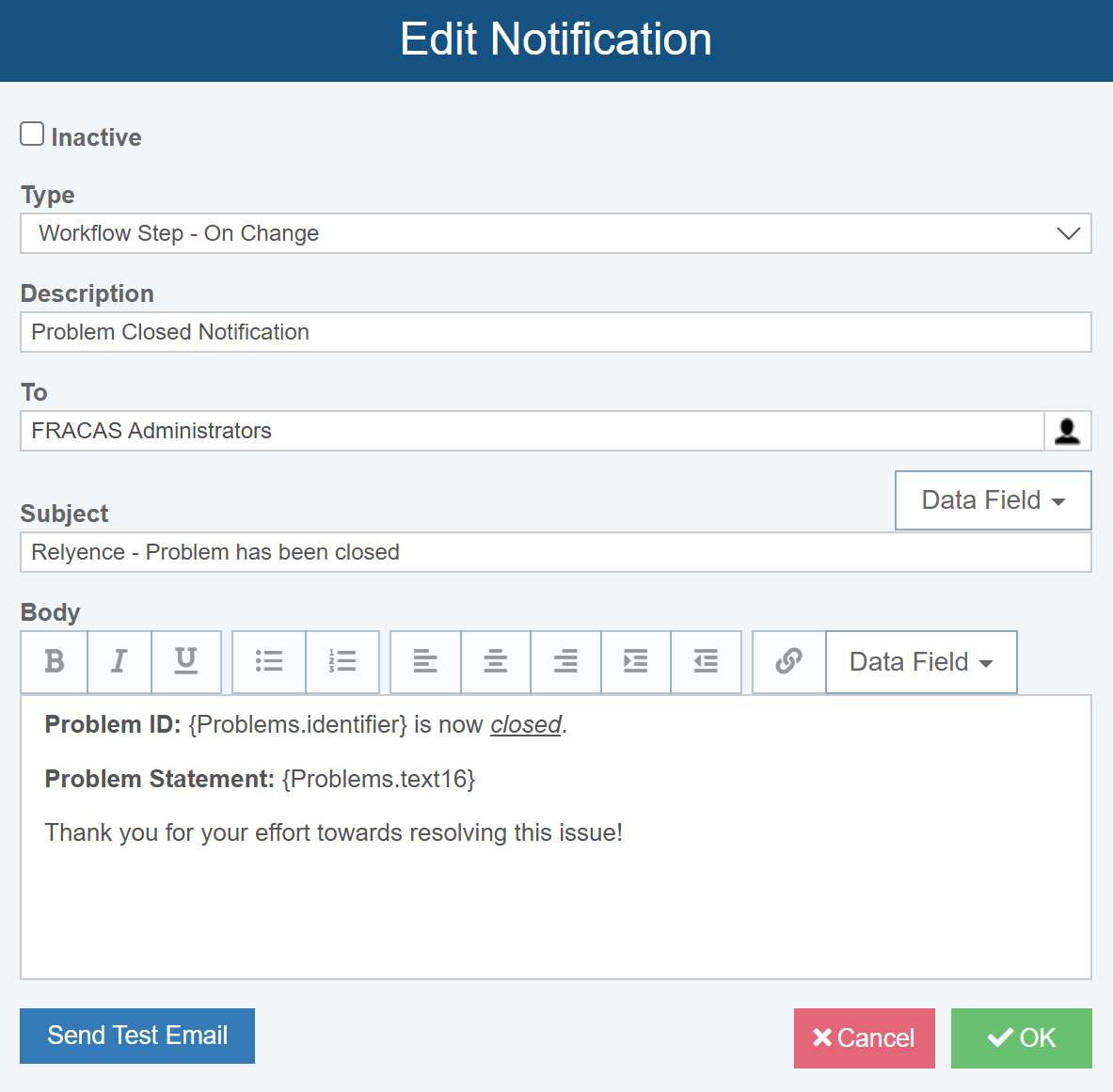
Task: Check the Inactive checkbox
Action: [33, 135]
